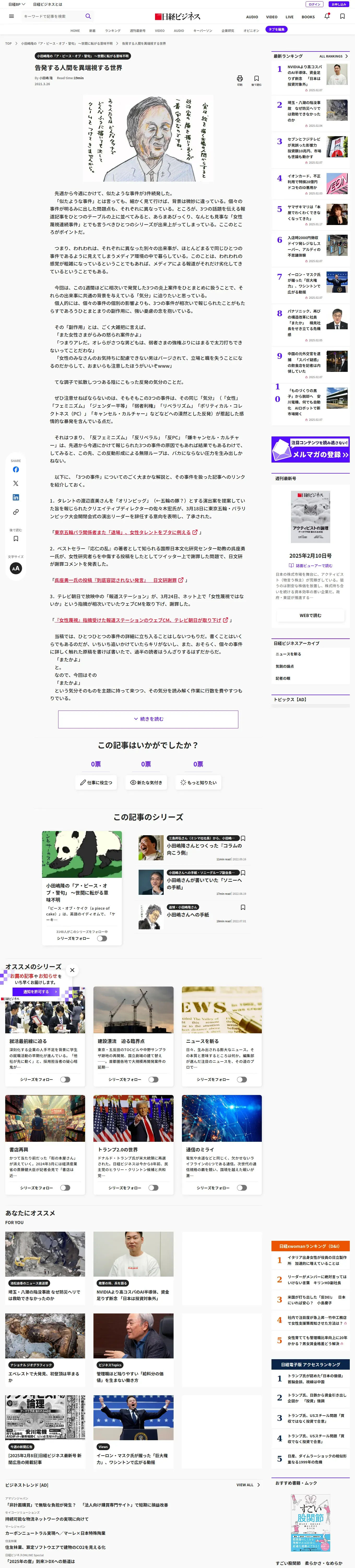Open saved articles bookmark icon in header
This screenshot has width=355, height=1568.
pos(342,16)
